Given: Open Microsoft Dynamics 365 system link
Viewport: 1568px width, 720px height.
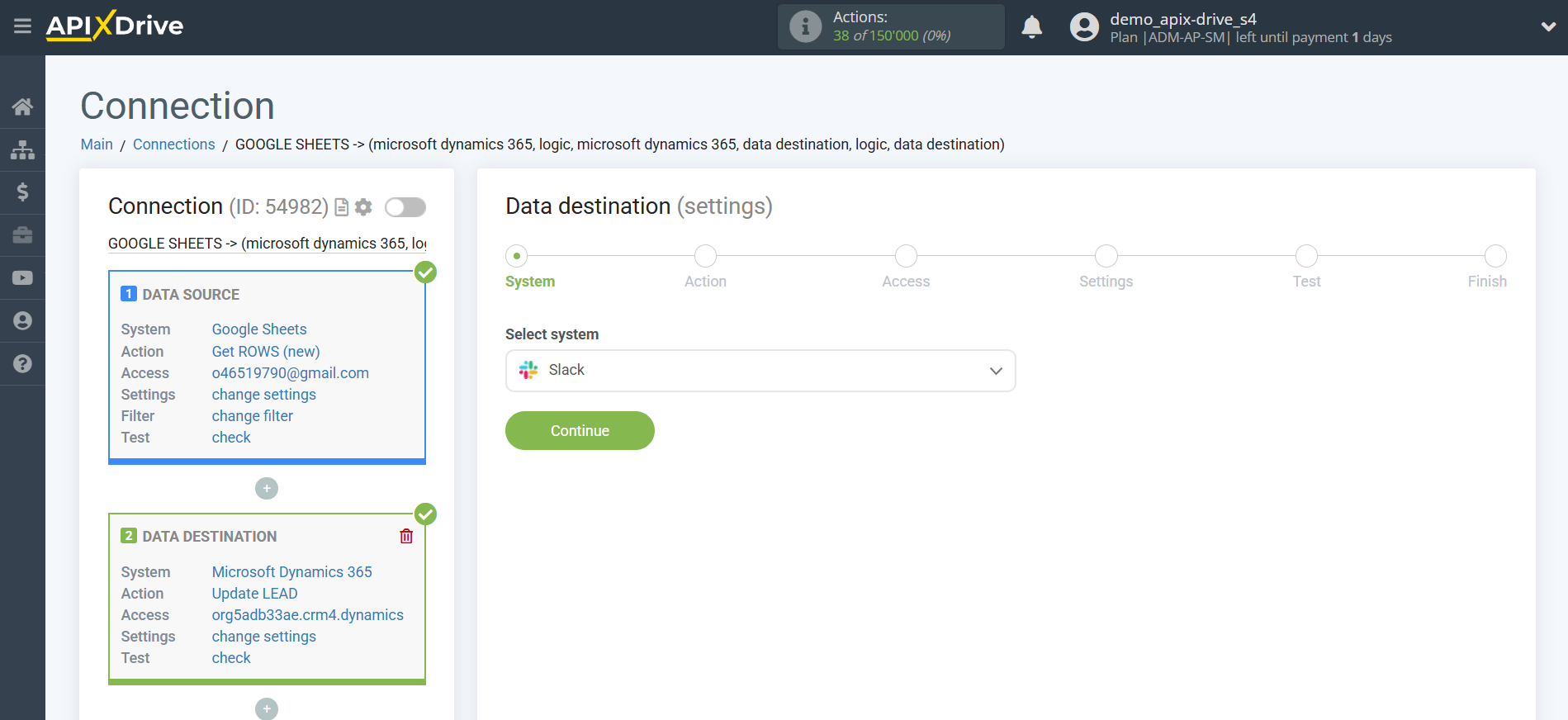Looking at the screenshot, I should 292,572.
